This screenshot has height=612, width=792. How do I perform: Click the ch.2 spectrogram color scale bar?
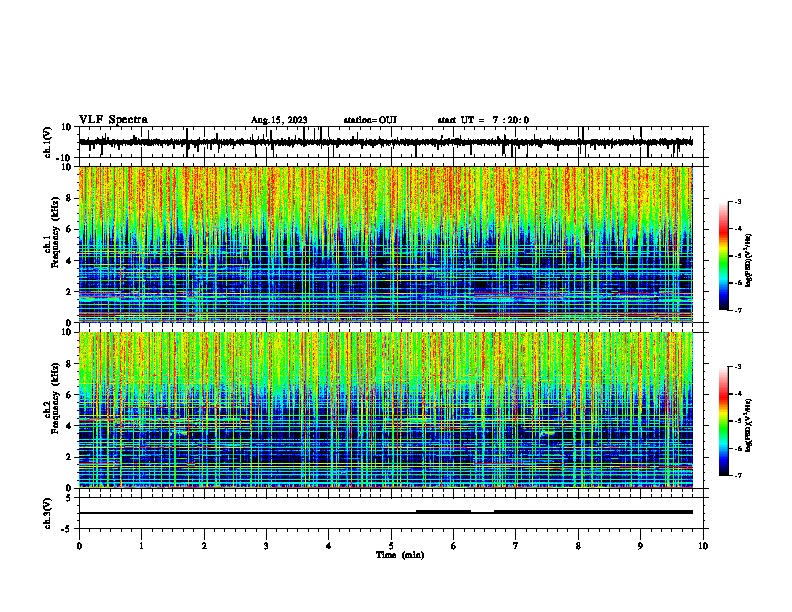click(724, 421)
